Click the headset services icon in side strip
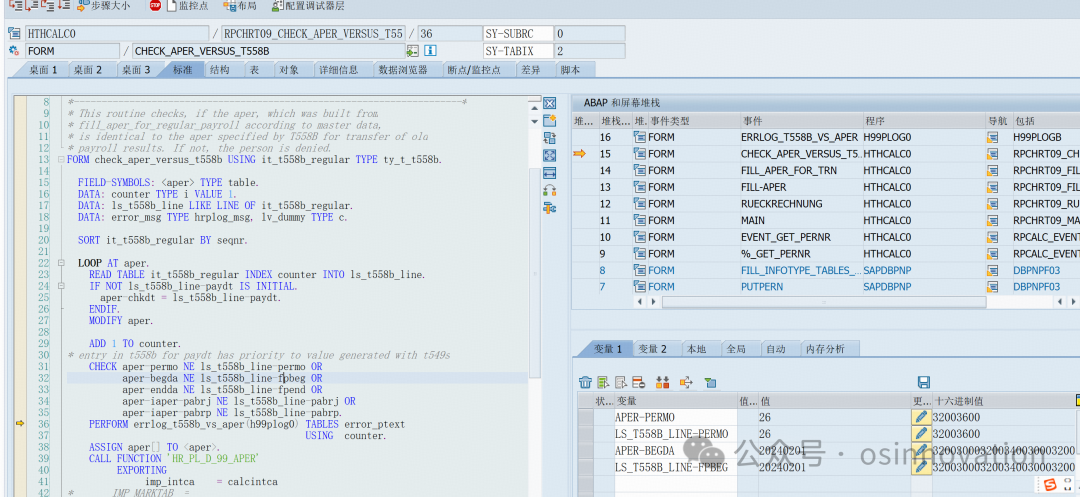The image size is (1080, 497). pyautogui.click(x=550, y=190)
